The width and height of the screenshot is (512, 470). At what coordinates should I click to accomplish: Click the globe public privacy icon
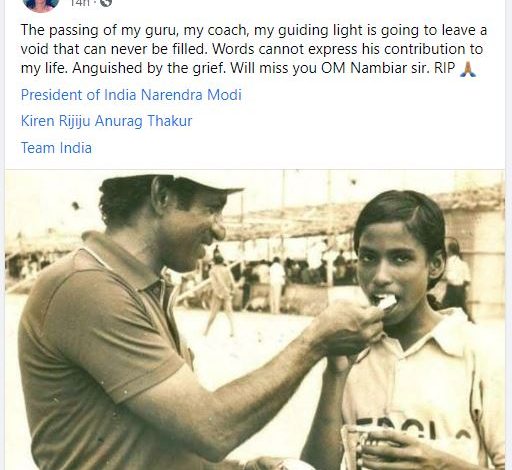point(106,3)
